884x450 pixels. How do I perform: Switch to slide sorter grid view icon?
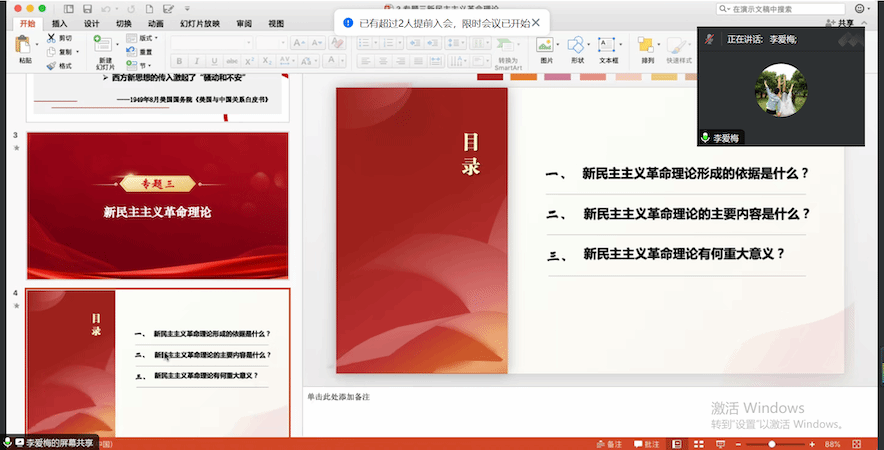point(698,443)
